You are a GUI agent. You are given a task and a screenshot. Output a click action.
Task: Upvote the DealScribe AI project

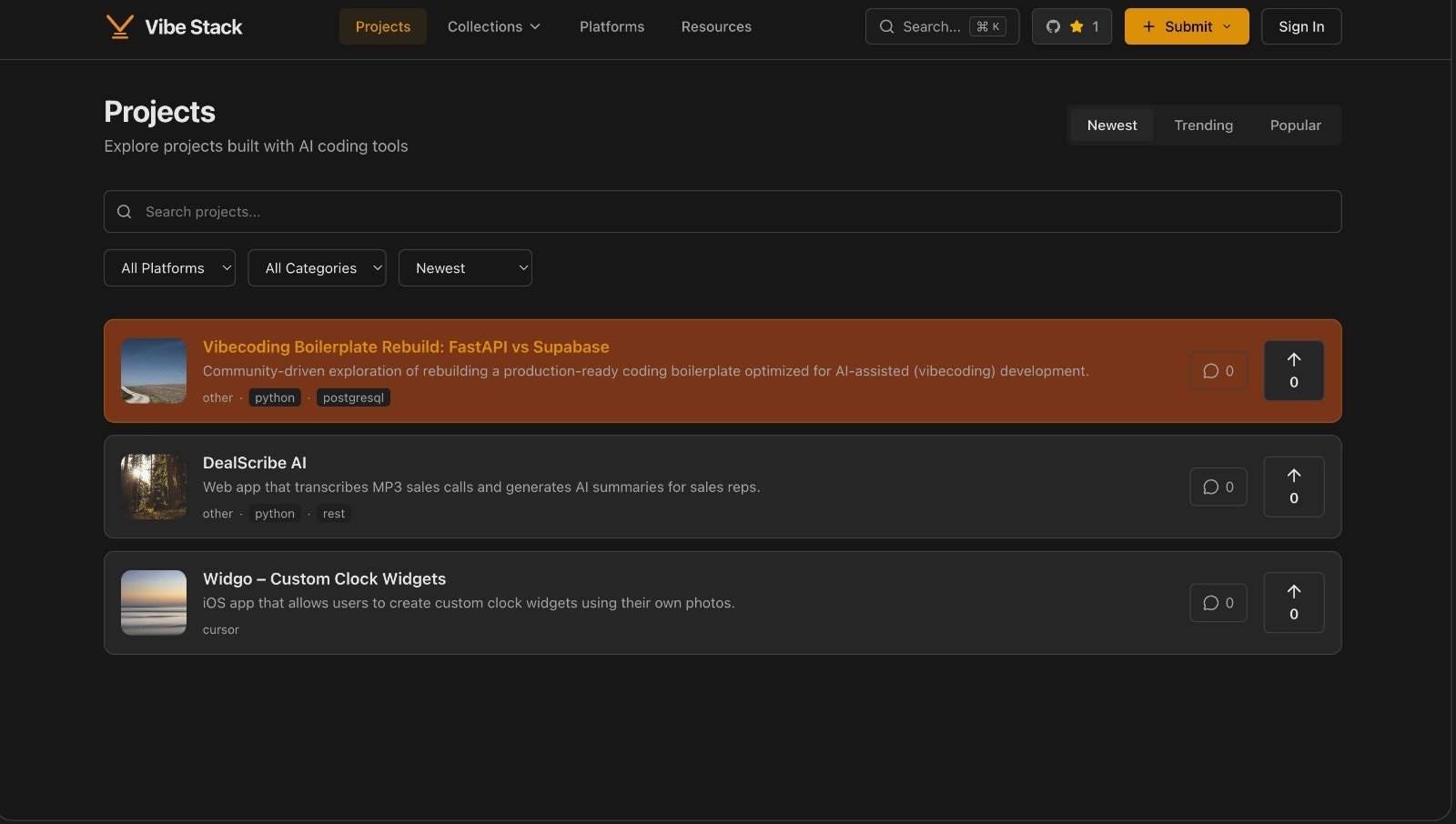click(x=1294, y=487)
